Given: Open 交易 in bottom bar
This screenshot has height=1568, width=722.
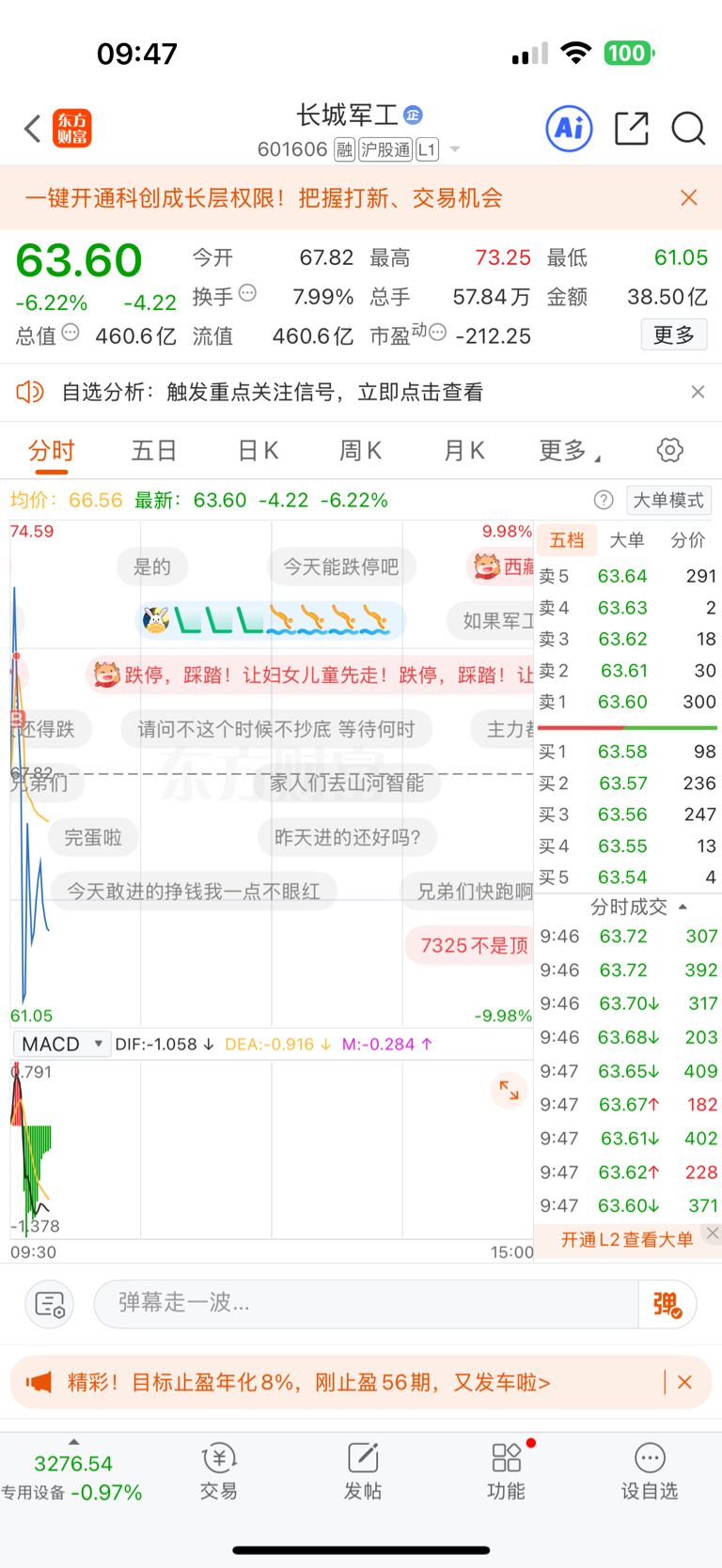Looking at the screenshot, I should point(218,1471).
